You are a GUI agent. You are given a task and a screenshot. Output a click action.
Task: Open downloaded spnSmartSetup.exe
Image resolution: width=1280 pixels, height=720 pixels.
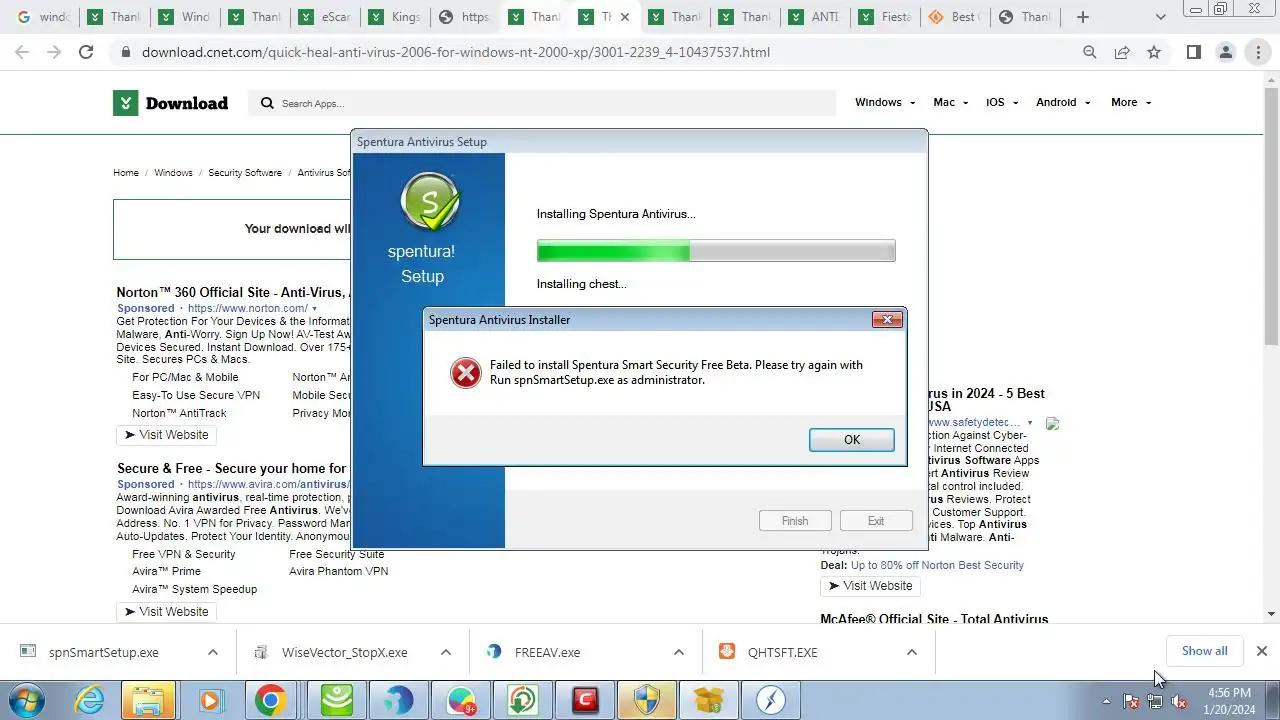[x=103, y=652]
